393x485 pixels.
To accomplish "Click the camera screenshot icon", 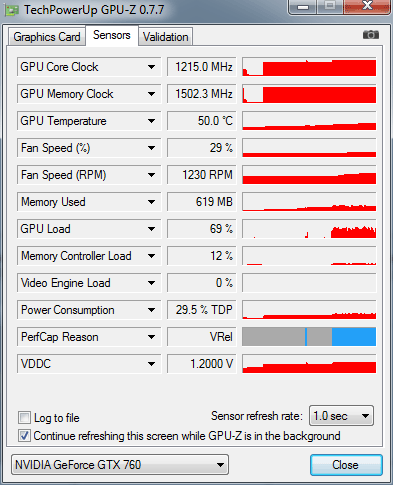I will [371, 35].
